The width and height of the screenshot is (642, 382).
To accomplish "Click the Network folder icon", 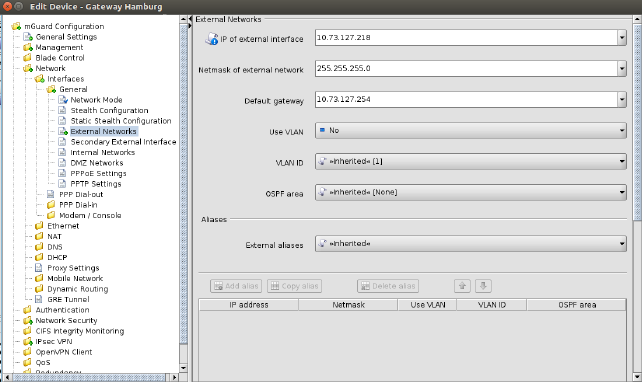I will click(x=27, y=68).
